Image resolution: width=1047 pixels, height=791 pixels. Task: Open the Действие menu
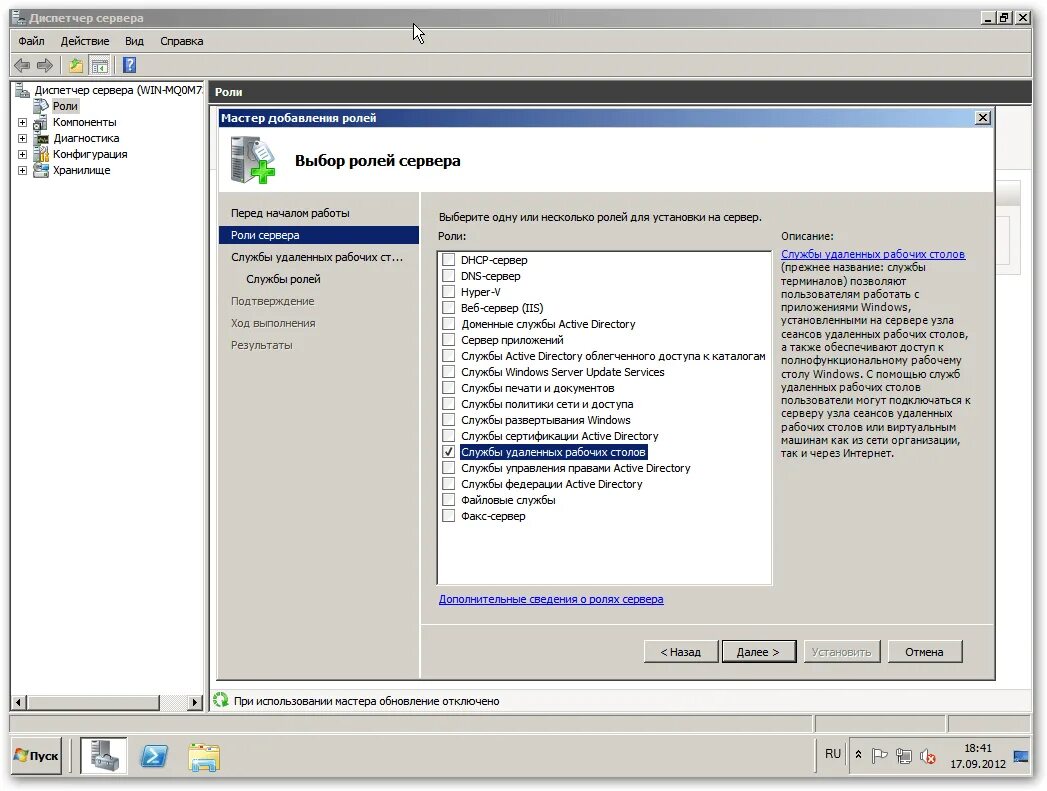pos(85,41)
